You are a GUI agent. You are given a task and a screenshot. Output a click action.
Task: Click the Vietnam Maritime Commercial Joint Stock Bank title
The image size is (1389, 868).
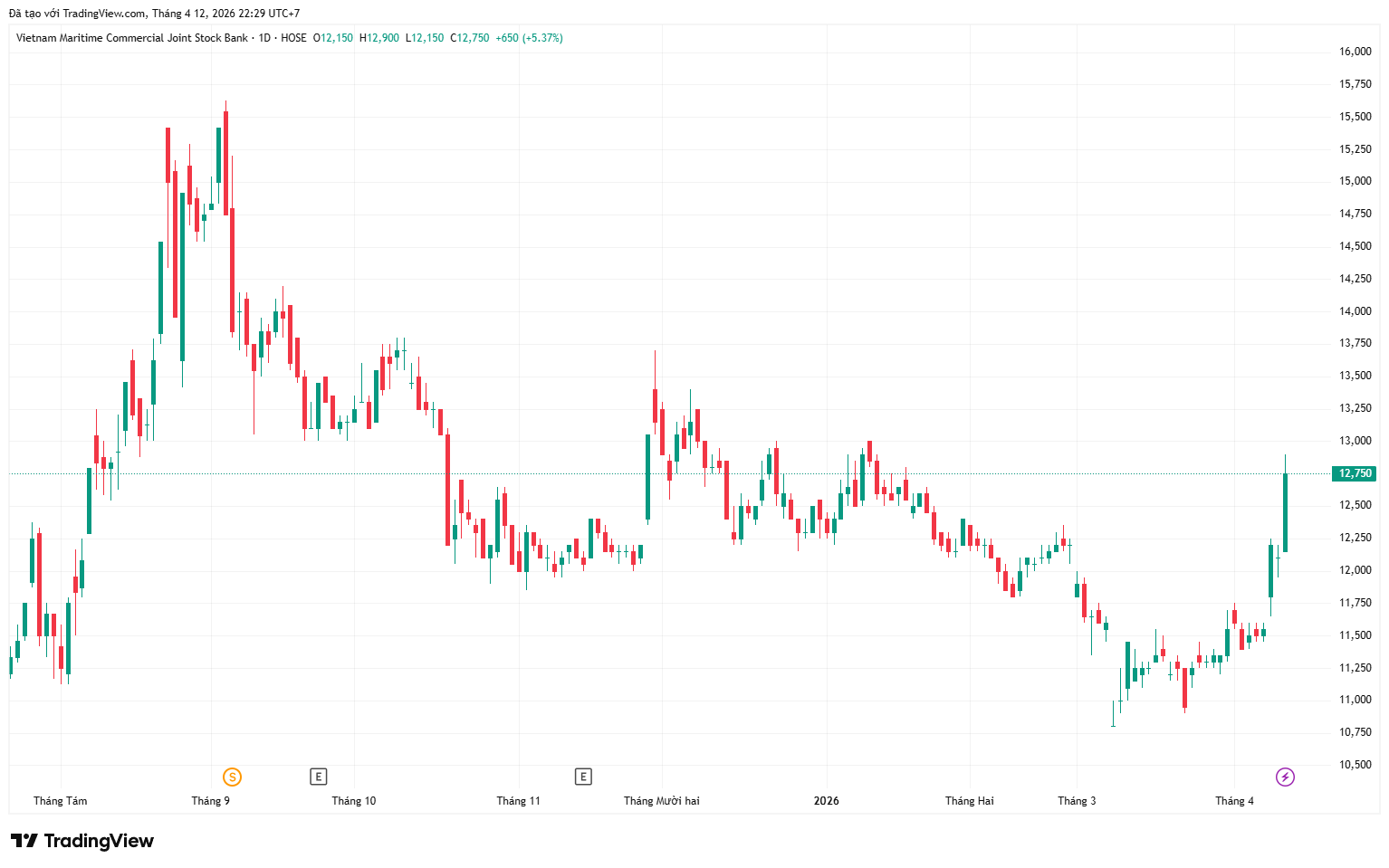pos(132,38)
